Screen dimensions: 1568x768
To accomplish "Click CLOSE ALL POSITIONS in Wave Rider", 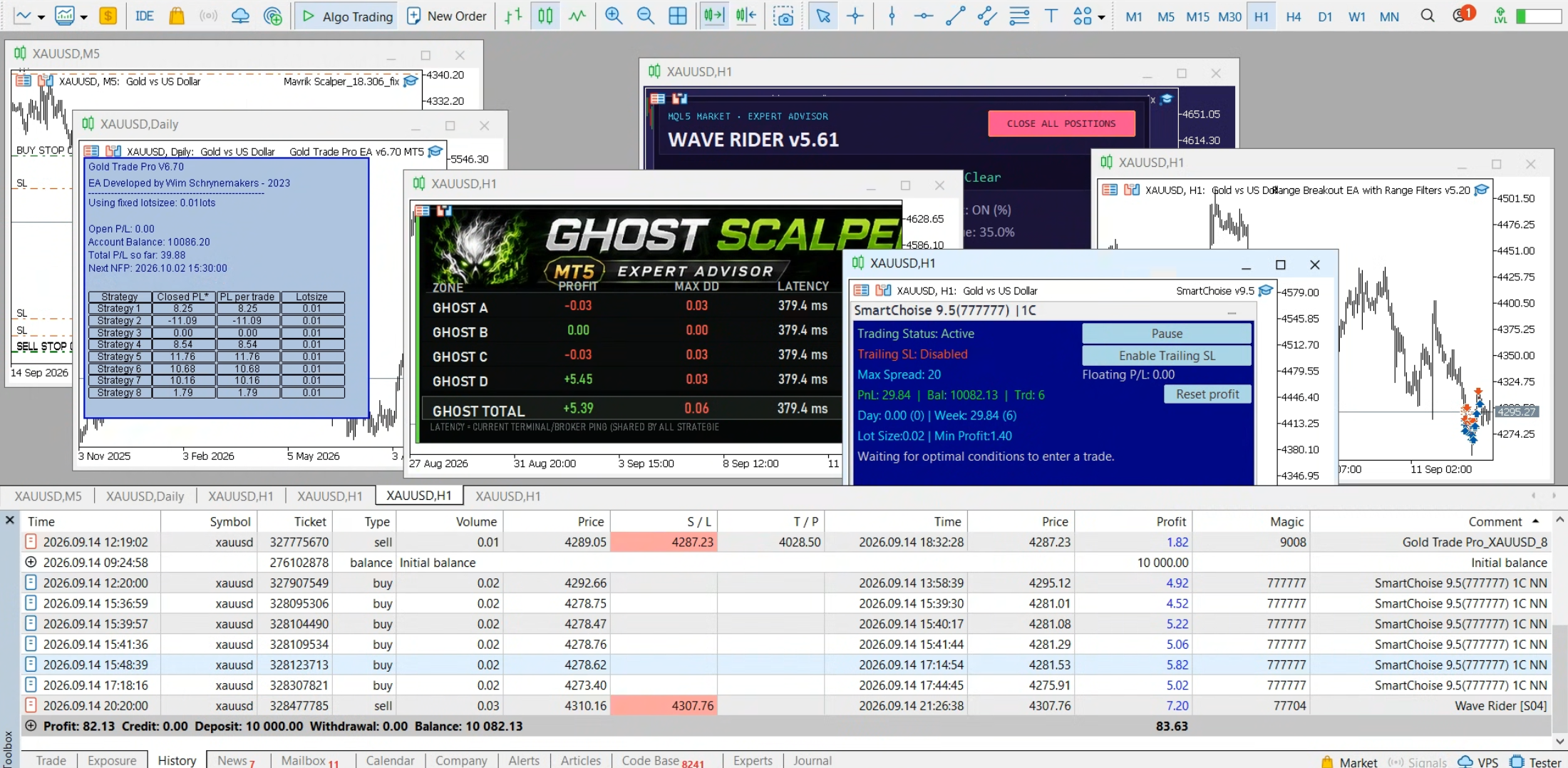I will click(1061, 123).
